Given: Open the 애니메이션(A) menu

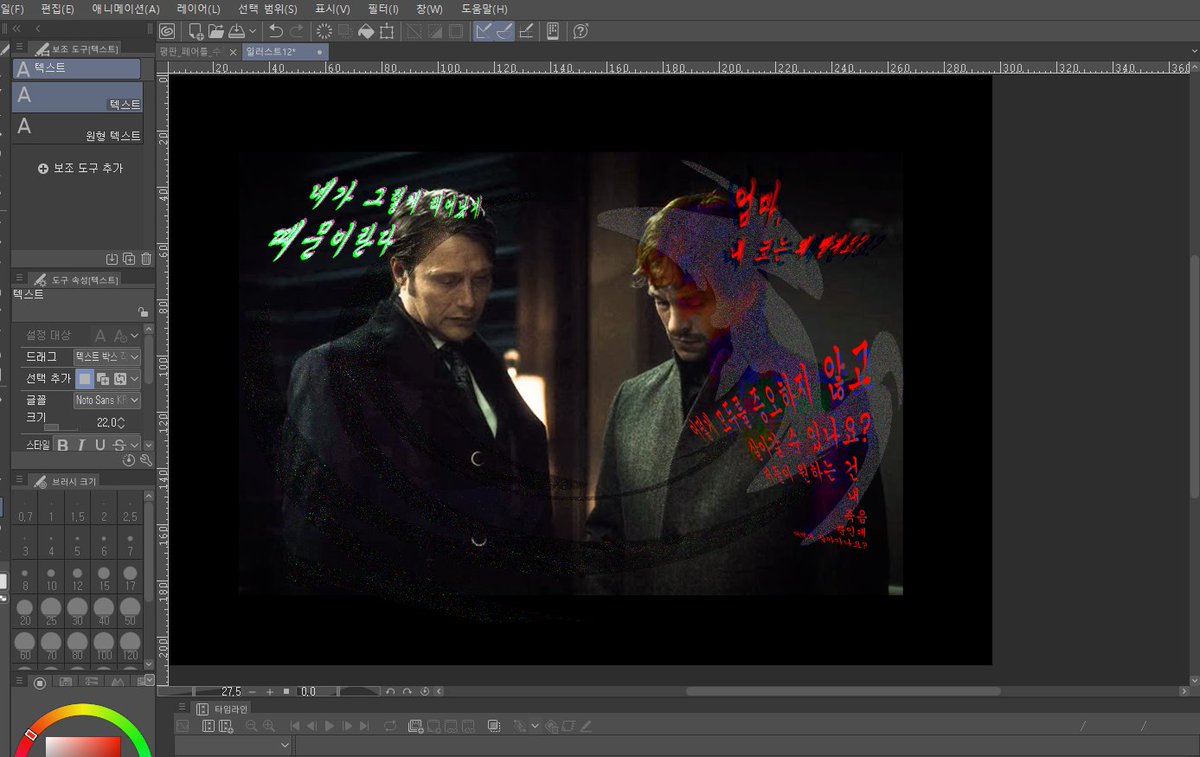Looking at the screenshot, I should [x=125, y=8].
